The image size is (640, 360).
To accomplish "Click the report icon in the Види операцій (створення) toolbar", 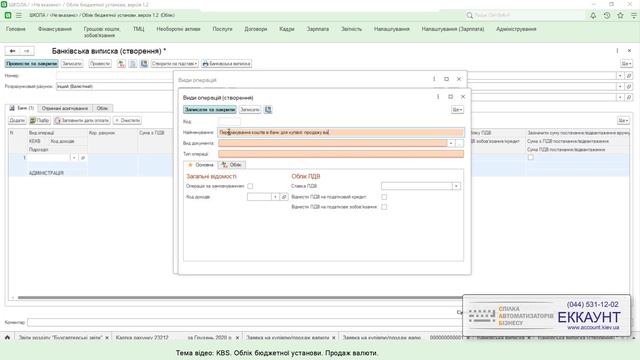I will coord(268,109).
